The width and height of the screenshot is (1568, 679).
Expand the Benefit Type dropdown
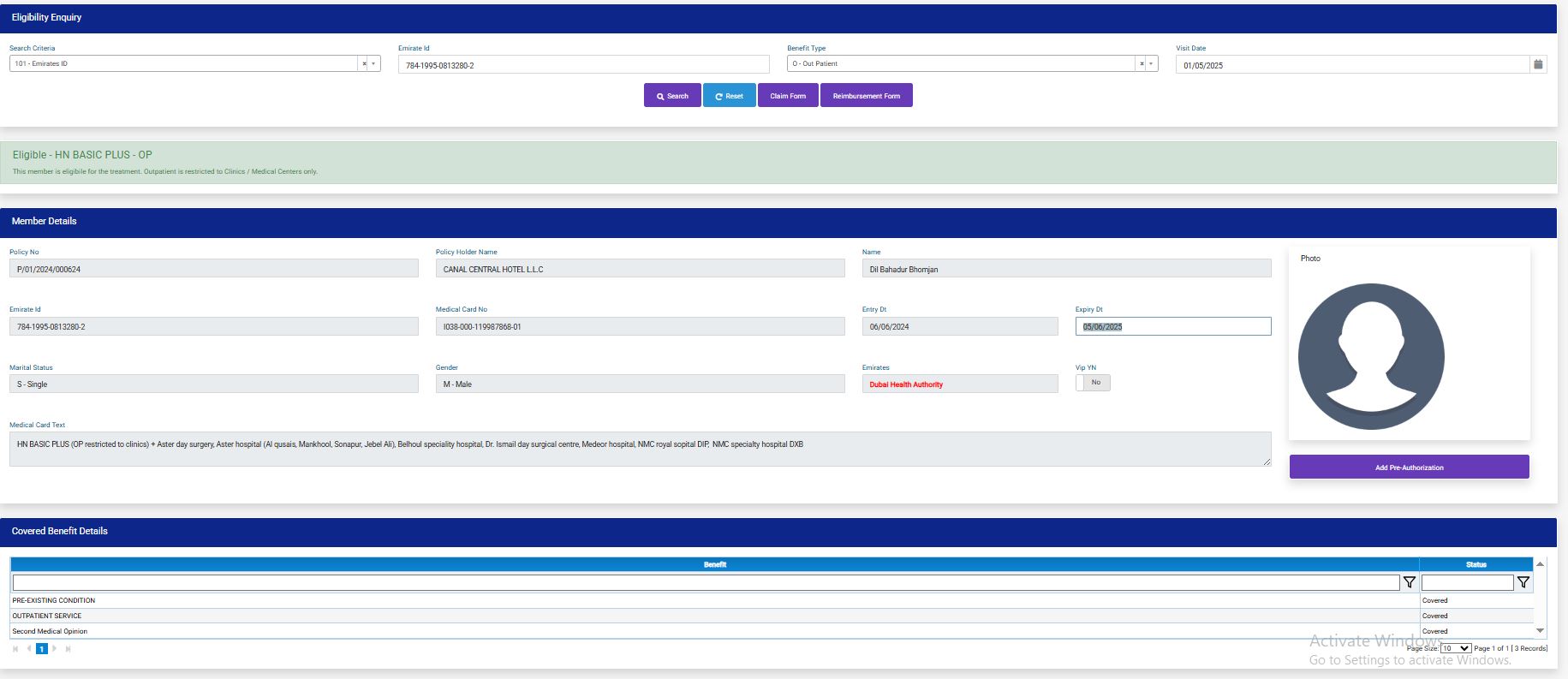[x=1152, y=64]
